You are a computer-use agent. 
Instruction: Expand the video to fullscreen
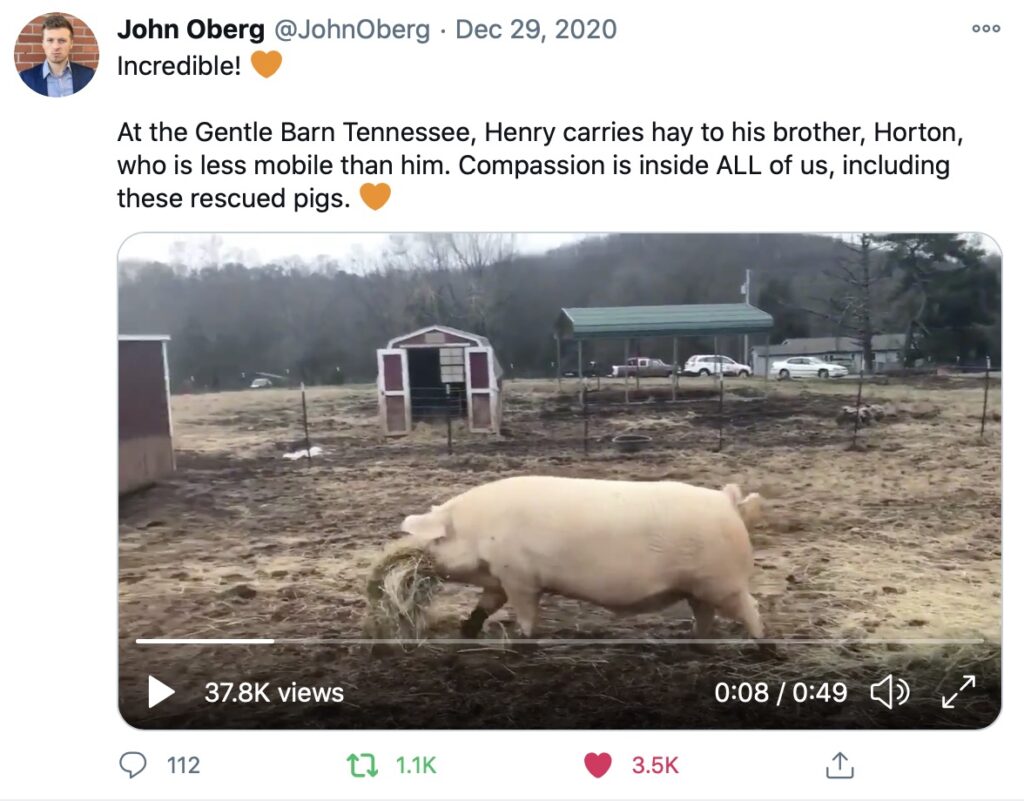(958, 692)
